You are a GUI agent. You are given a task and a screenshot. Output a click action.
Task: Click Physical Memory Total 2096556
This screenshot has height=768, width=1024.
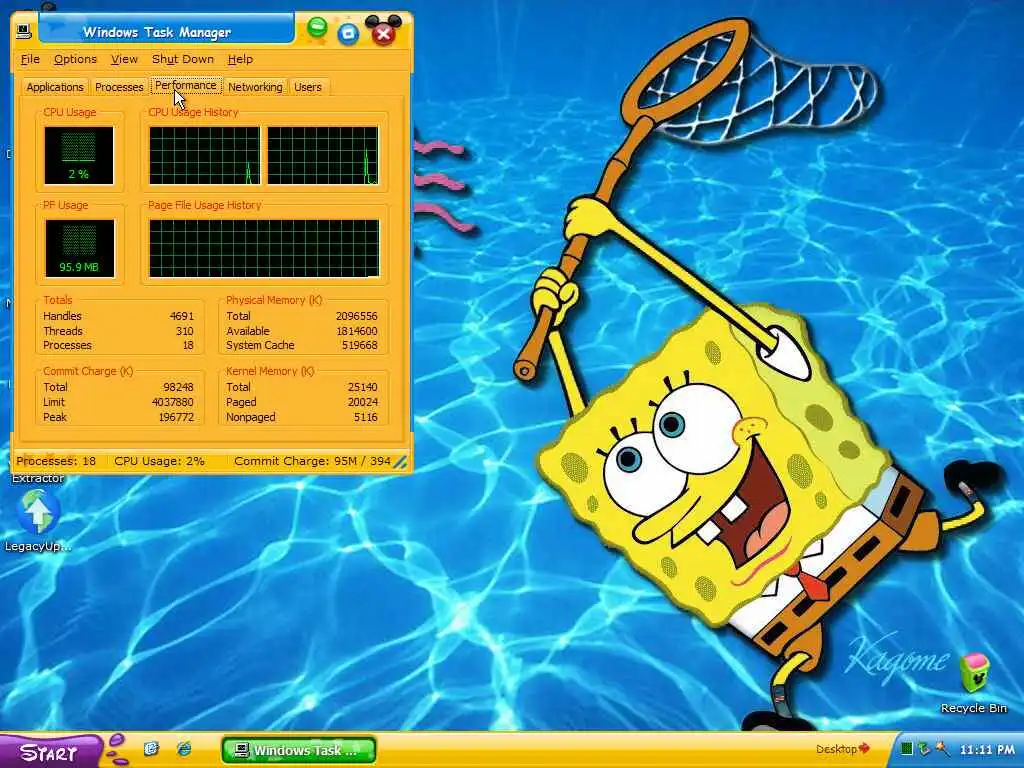357,316
